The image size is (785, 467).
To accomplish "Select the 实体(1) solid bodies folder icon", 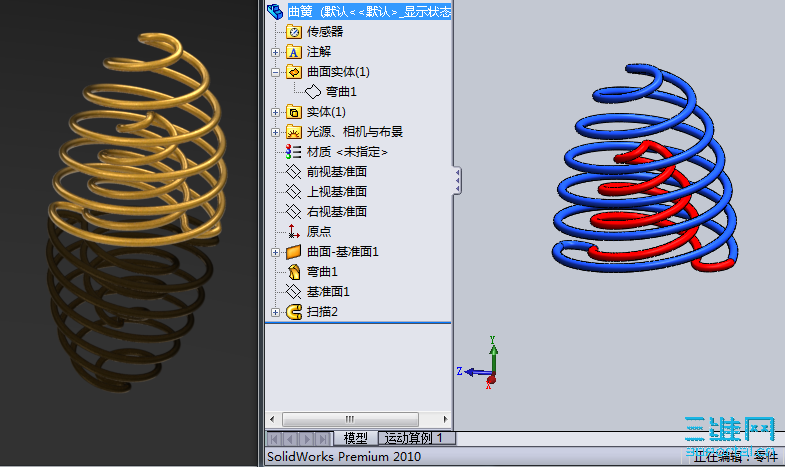I will pyautogui.click(x=294, y=112).
